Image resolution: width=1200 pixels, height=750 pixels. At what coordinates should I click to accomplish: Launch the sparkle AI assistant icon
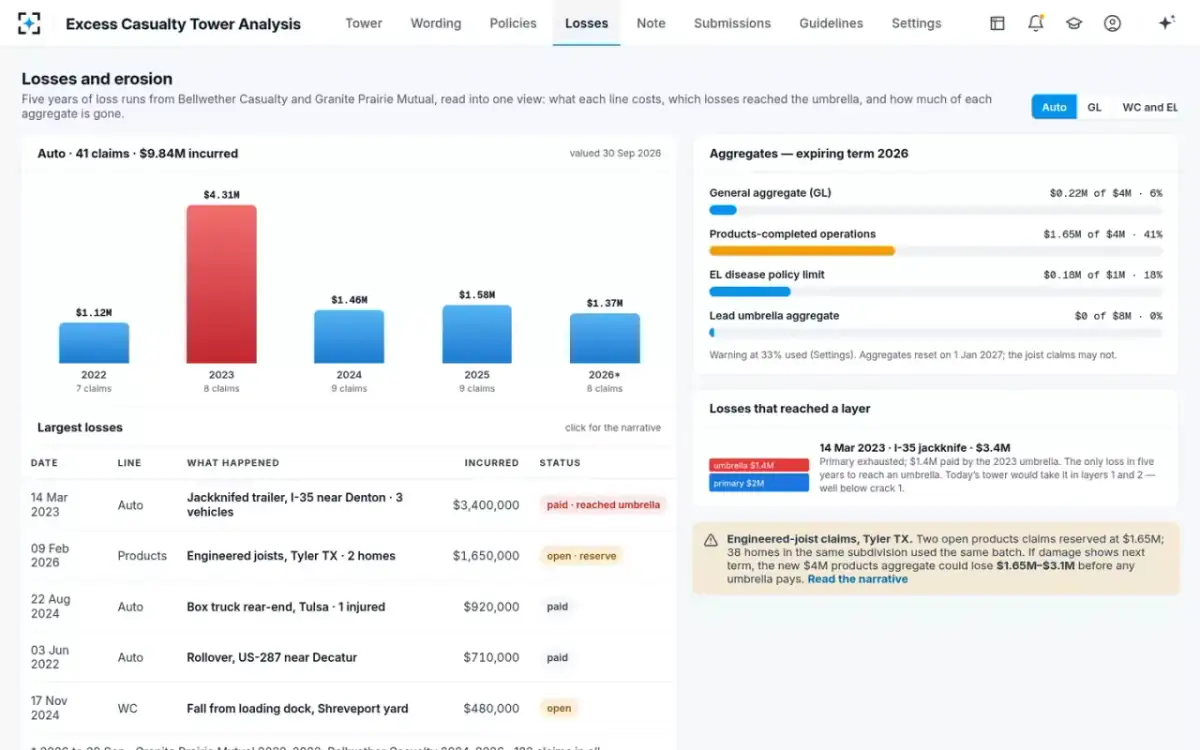[1166, 23]
